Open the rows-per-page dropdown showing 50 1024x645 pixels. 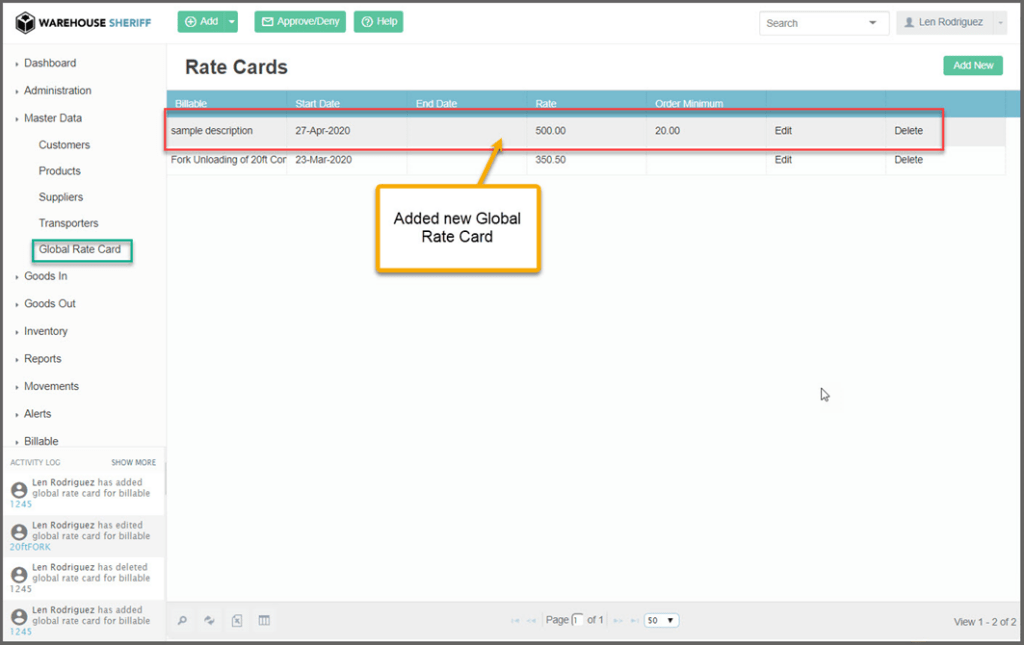[x=661, y=620]
